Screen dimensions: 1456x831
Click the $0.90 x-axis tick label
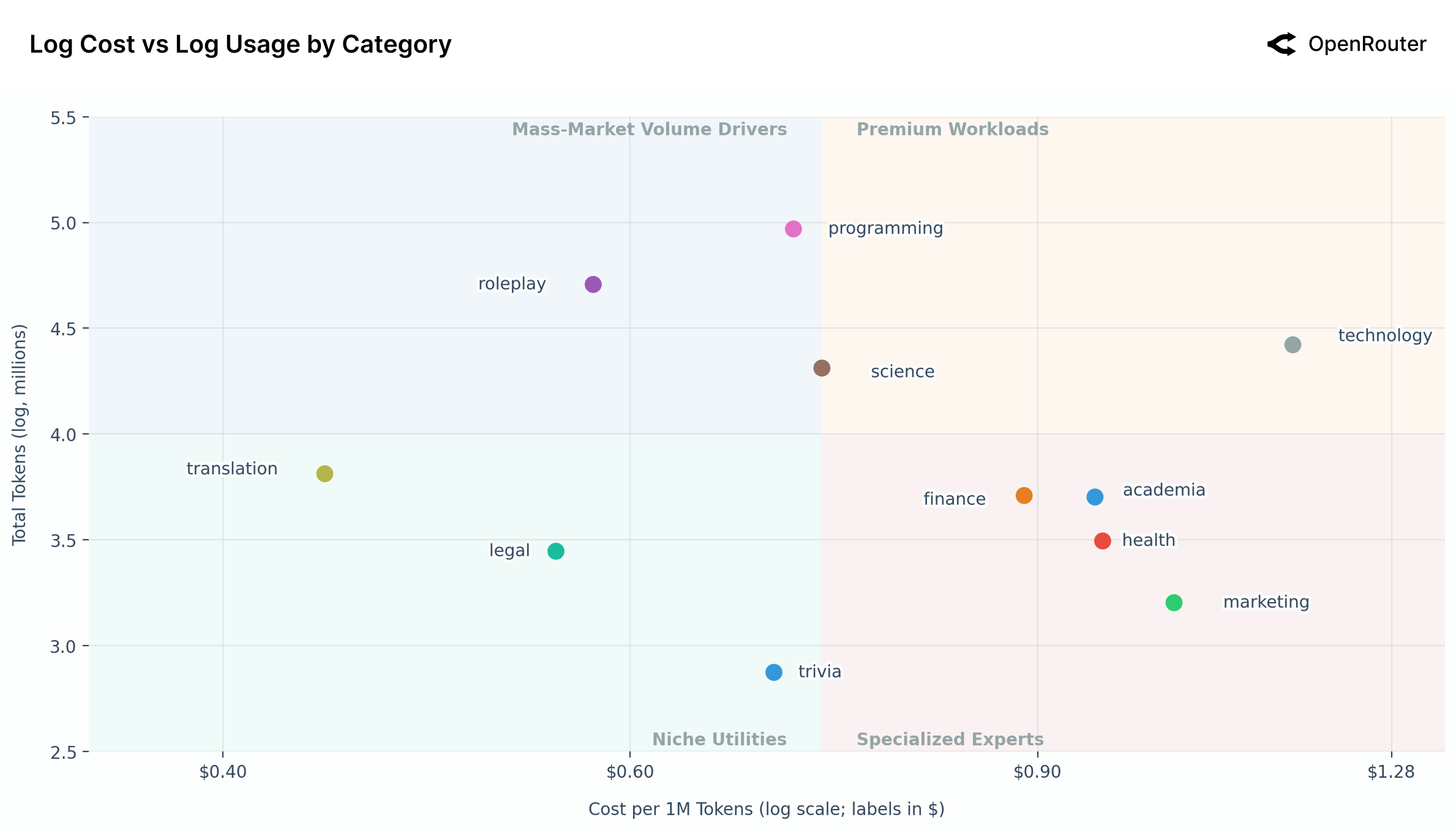pyautogui.click(x=1037, y=772)
